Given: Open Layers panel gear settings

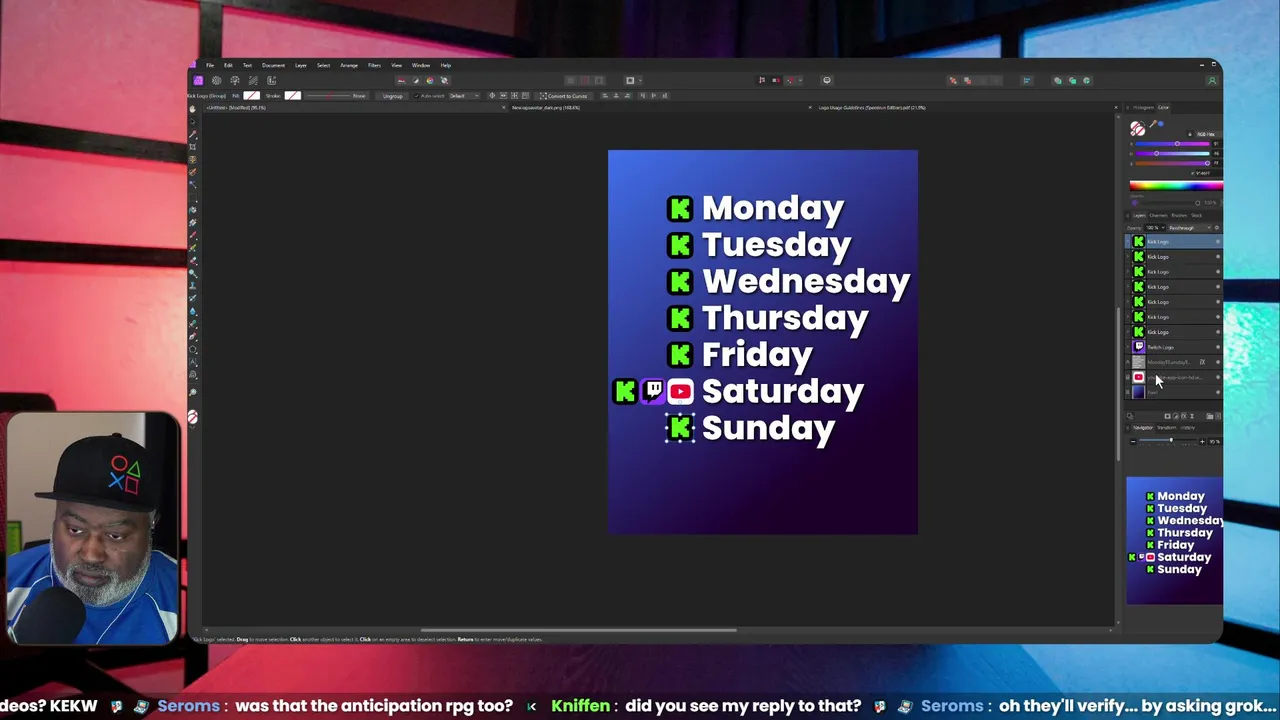Looking at the screenshot, I should point(1217,228).
